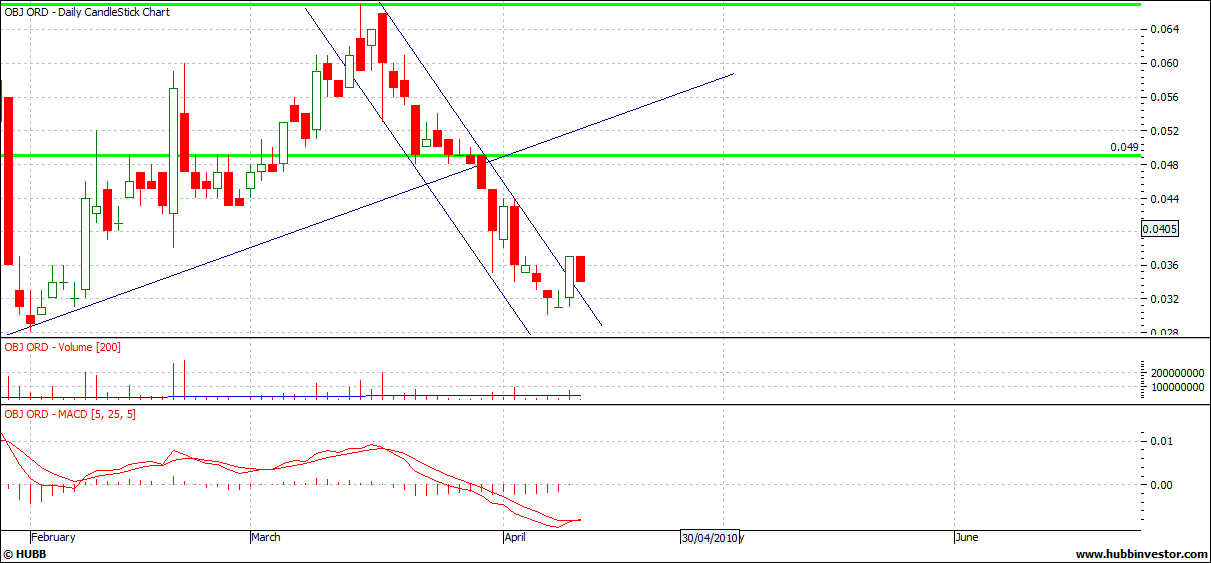
Task: Click the 0.01 MACD axis label
Action: point(1160,441)
